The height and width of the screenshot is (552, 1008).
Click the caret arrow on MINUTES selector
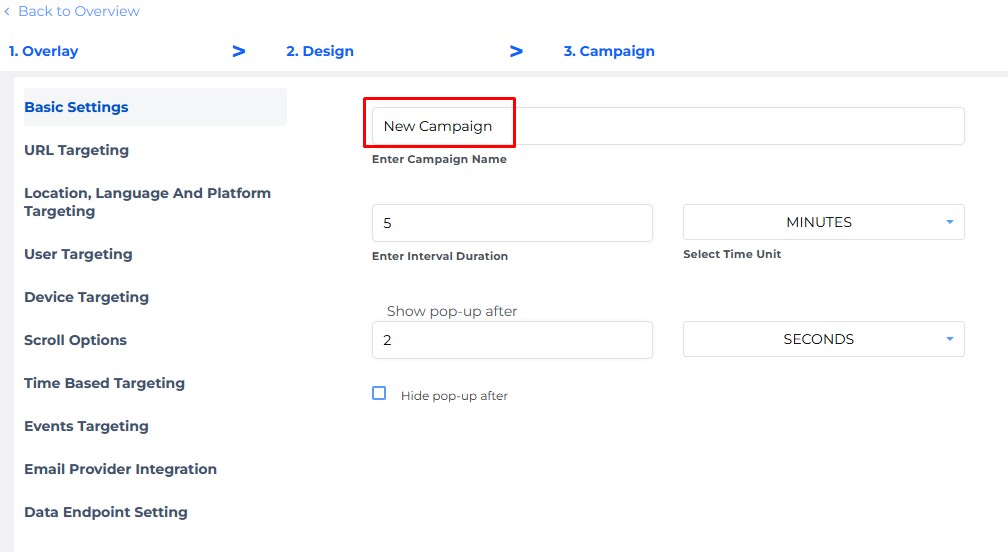(950, 222)
